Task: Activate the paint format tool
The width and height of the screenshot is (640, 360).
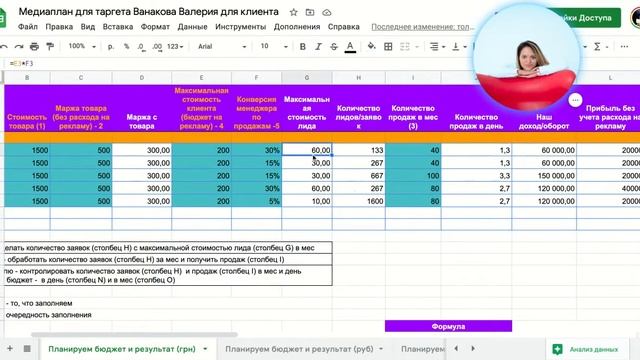Action: point(50,47)
